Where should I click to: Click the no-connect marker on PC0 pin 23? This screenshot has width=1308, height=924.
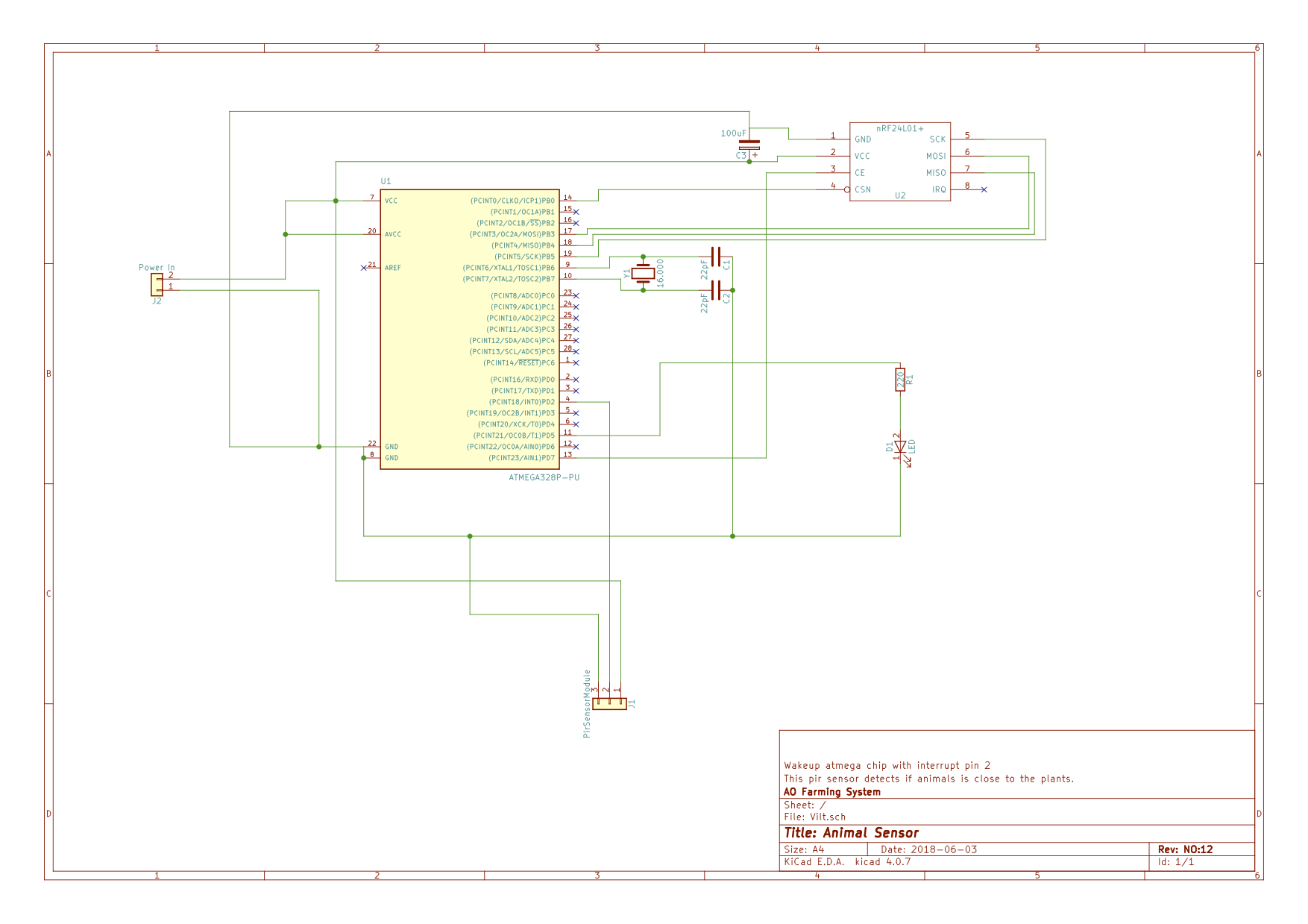(x=576, y=296)
